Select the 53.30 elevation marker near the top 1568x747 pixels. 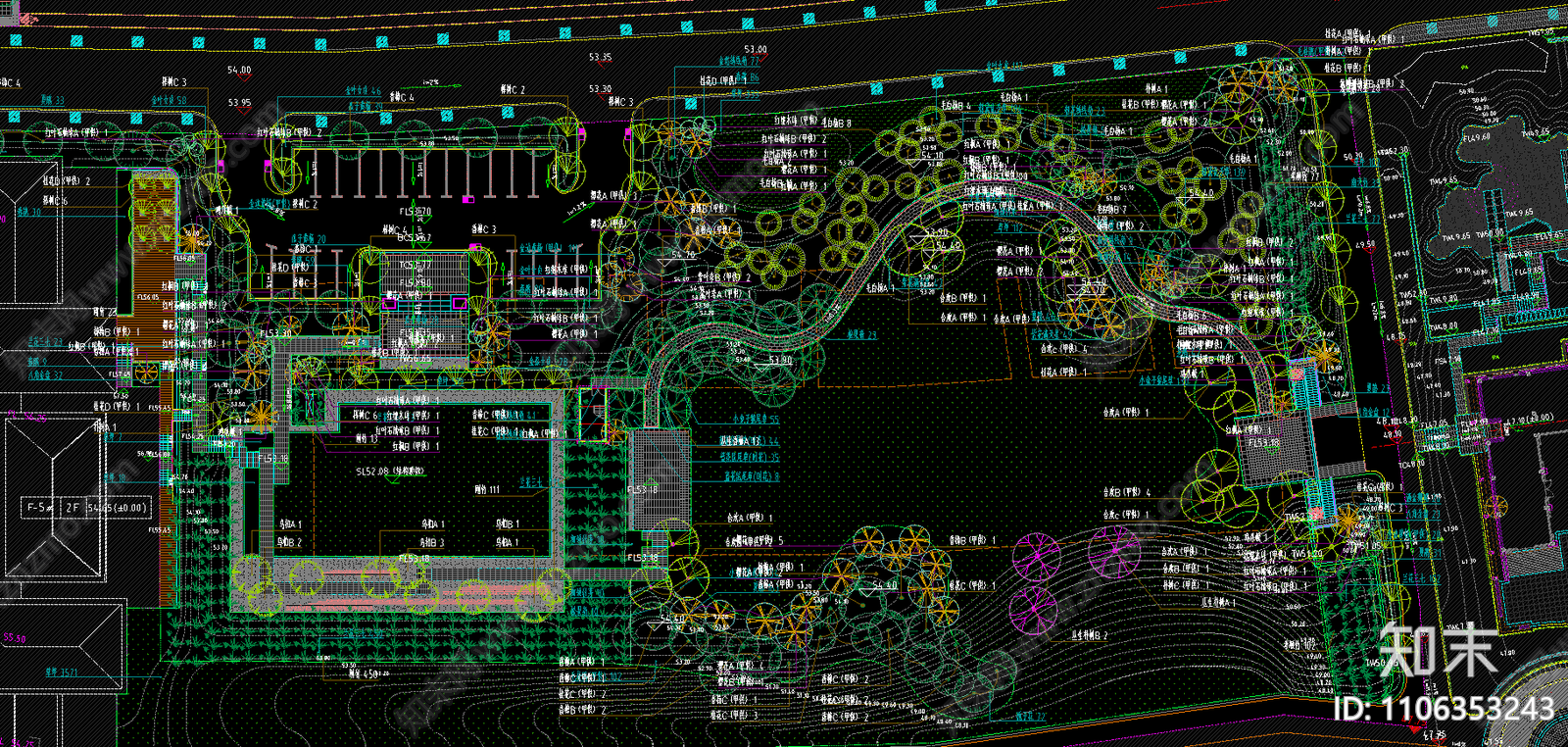pos(600,89)
